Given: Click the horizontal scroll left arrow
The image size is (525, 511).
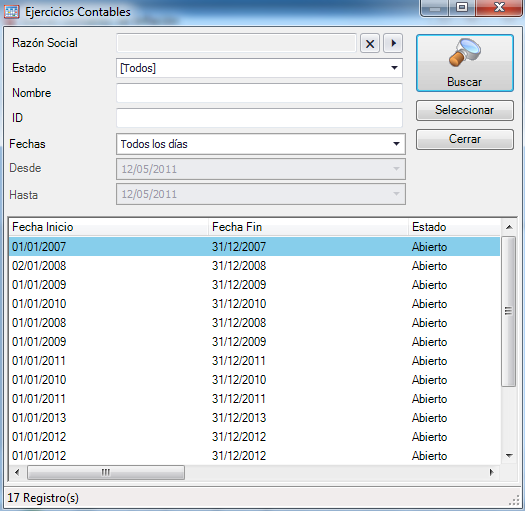Looking at the screenshot, I should coord(17,472).
